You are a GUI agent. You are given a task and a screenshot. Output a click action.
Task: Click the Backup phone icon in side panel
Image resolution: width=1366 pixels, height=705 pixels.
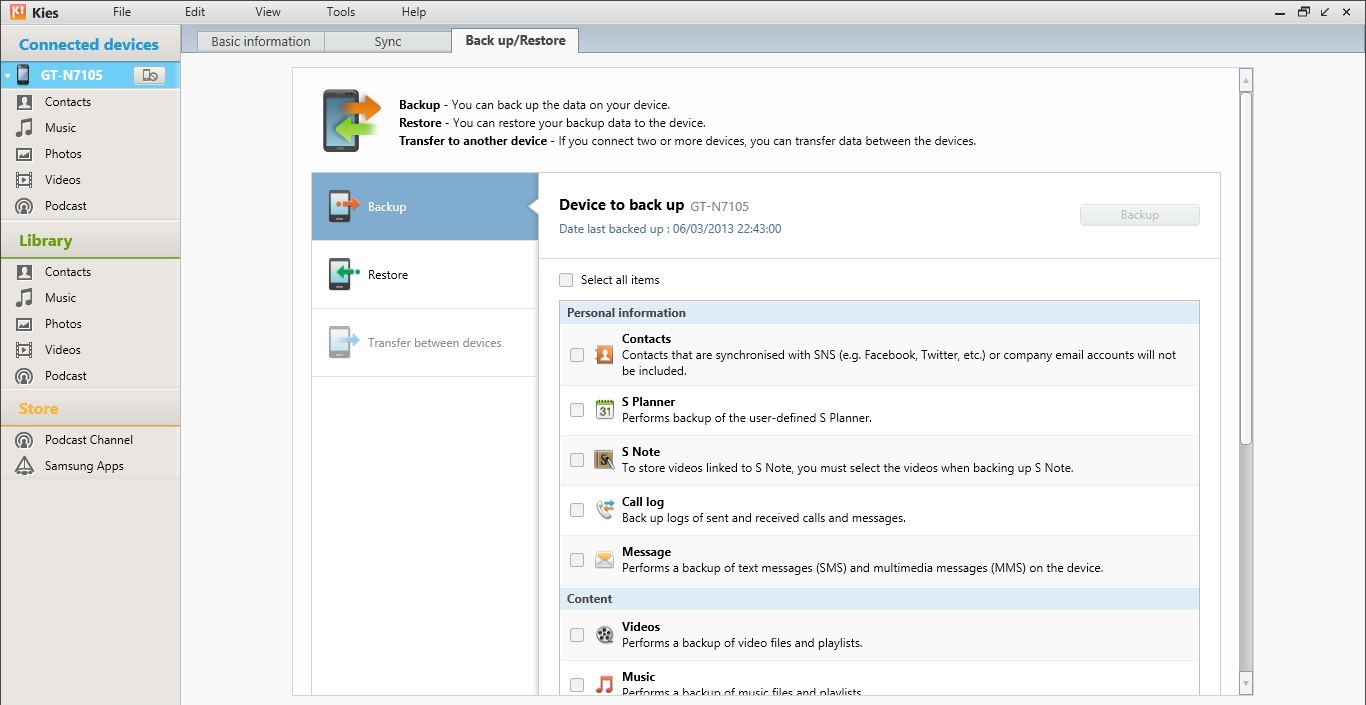(343, 206)
